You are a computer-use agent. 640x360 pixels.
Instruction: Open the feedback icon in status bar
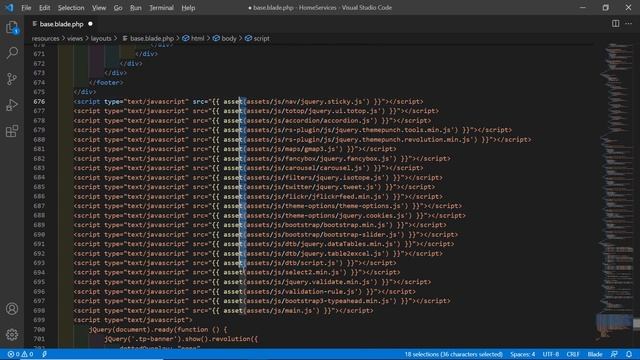tap(614, 354)
